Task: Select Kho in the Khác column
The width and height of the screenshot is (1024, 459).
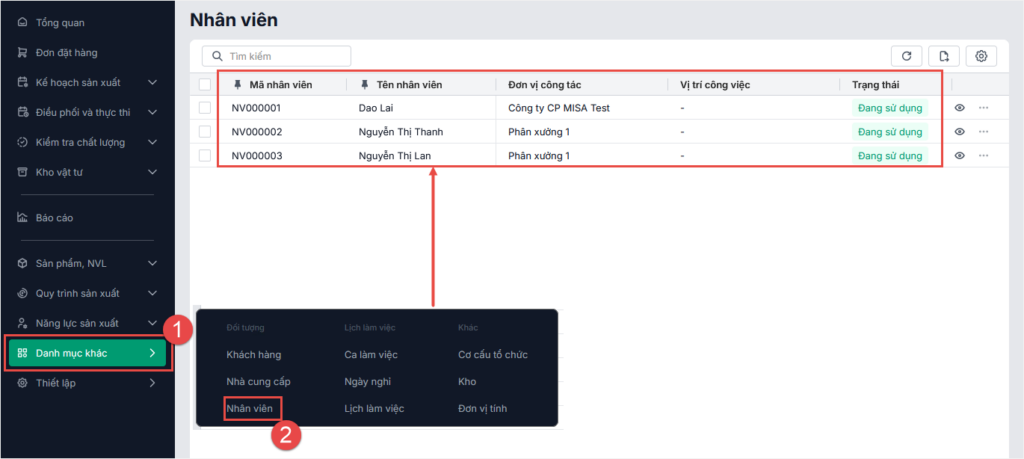Action: click(467, 381)
